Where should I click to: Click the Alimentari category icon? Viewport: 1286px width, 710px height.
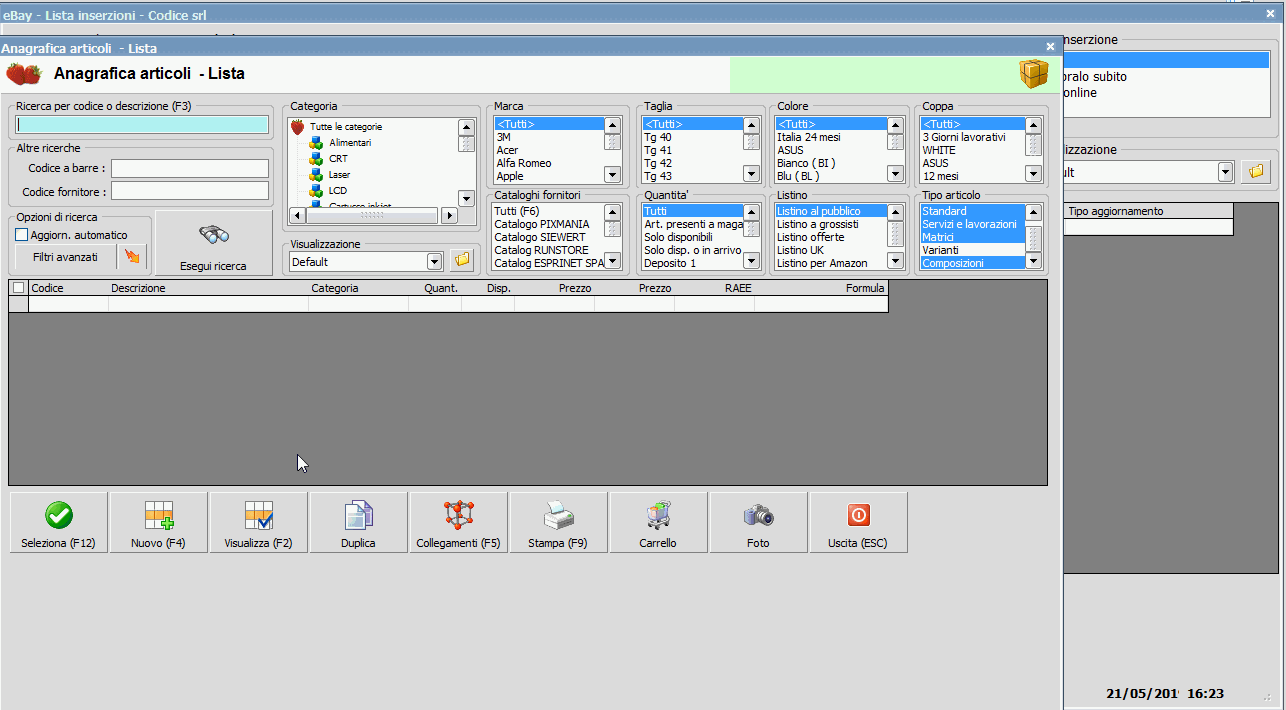(x=317, y=144)
